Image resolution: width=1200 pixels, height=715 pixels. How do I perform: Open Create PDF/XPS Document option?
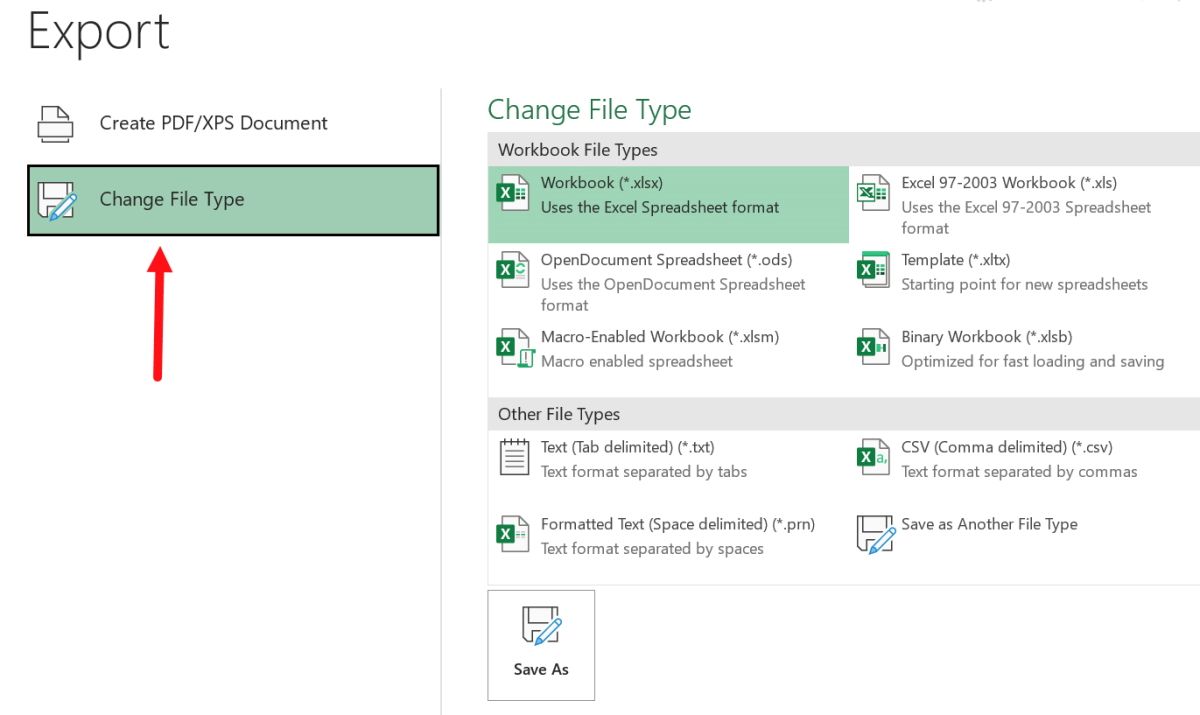click(213, 123)
